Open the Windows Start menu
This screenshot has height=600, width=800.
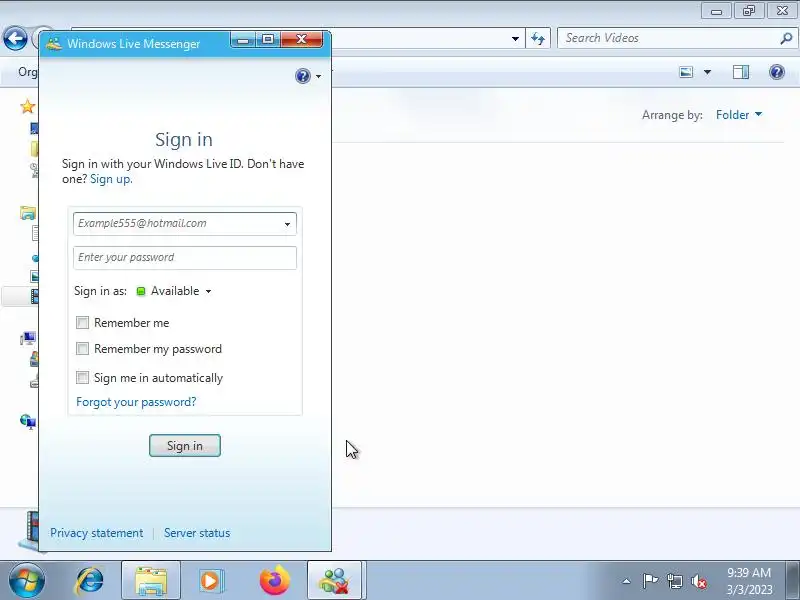pos(26,580)
